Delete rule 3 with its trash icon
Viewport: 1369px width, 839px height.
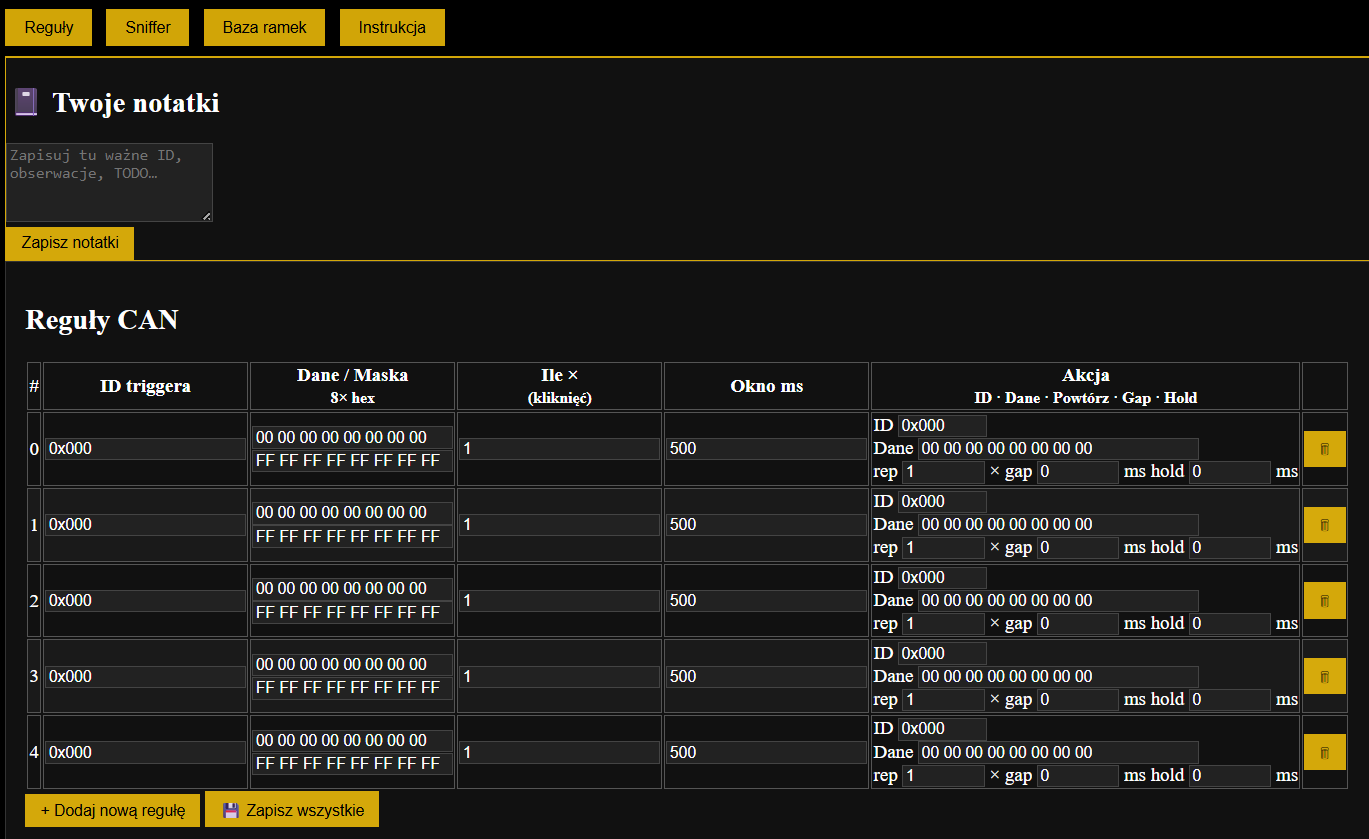(1325, 677)
